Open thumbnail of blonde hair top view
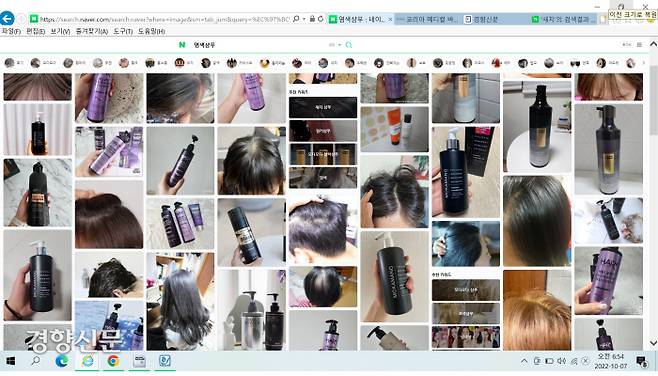 pyautogui.click(x=537, y=310)
